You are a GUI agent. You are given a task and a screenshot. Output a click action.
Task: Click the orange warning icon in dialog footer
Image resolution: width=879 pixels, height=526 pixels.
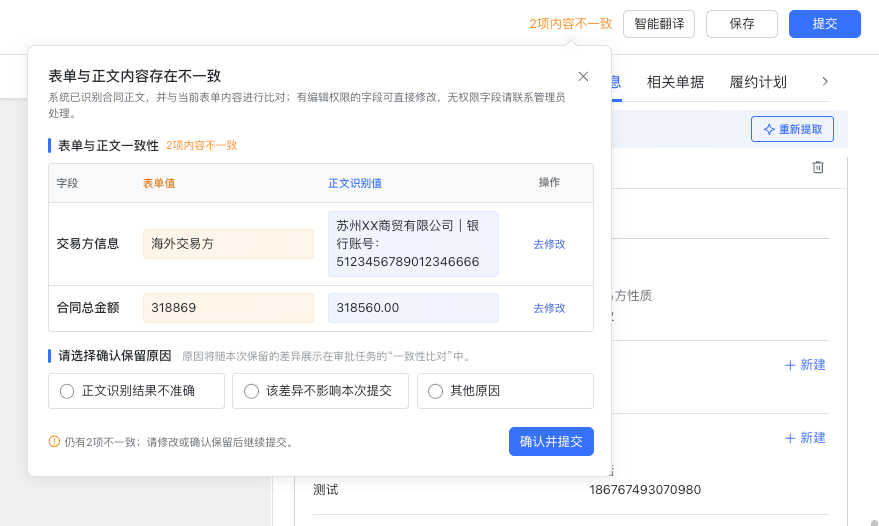pos(54,441)
